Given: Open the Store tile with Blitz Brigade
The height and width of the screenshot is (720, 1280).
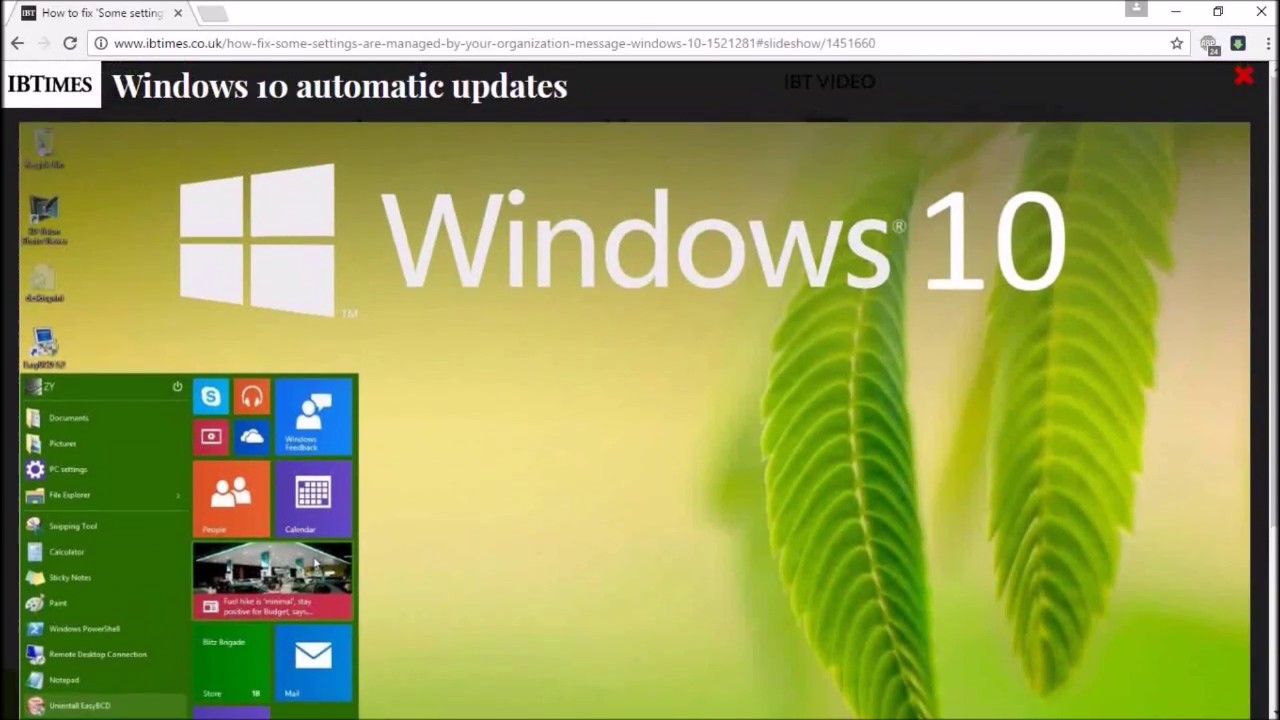Looking at the screenshot, I should [231, 662].
